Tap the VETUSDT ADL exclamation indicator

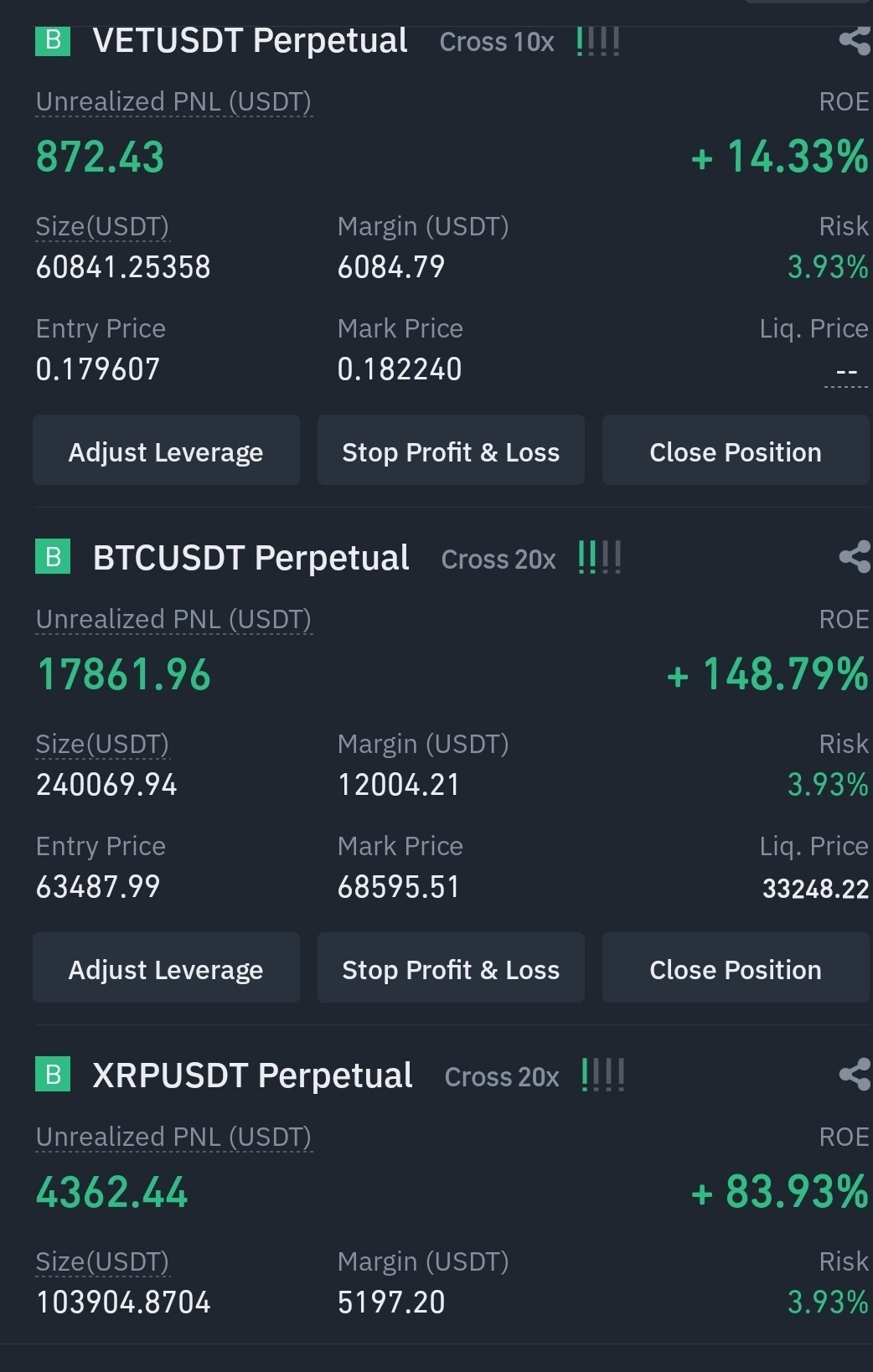598,42
